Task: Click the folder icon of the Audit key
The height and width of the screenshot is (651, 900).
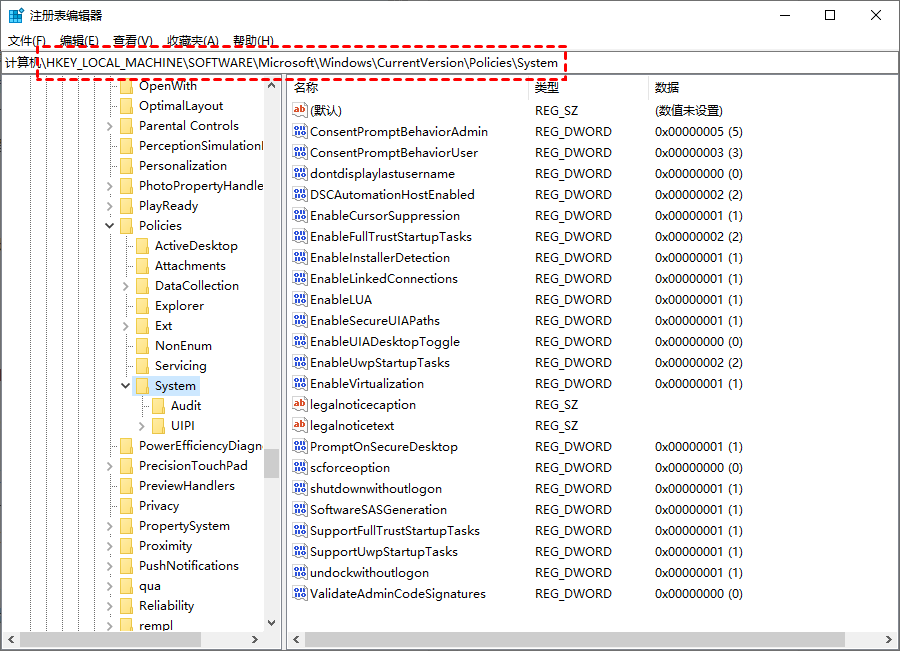Action: [x=158, y=406]
